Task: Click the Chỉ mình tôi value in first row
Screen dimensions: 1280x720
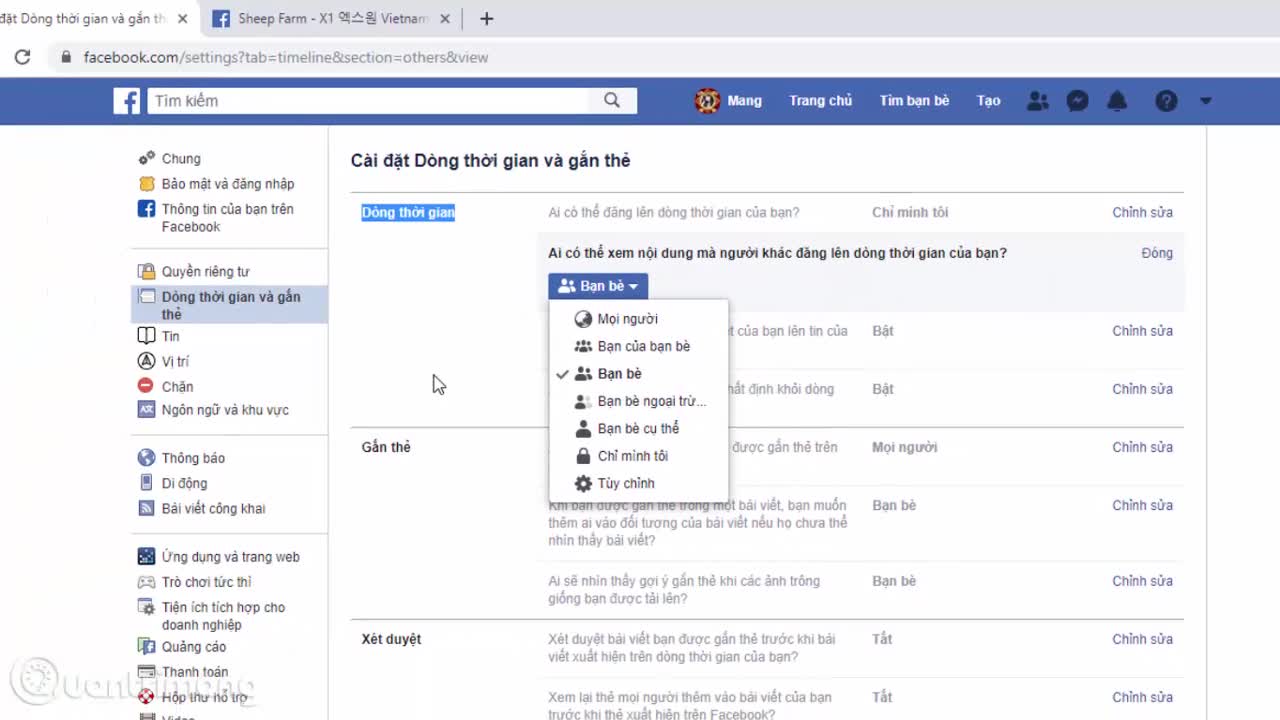Action: tap(910, 212)
